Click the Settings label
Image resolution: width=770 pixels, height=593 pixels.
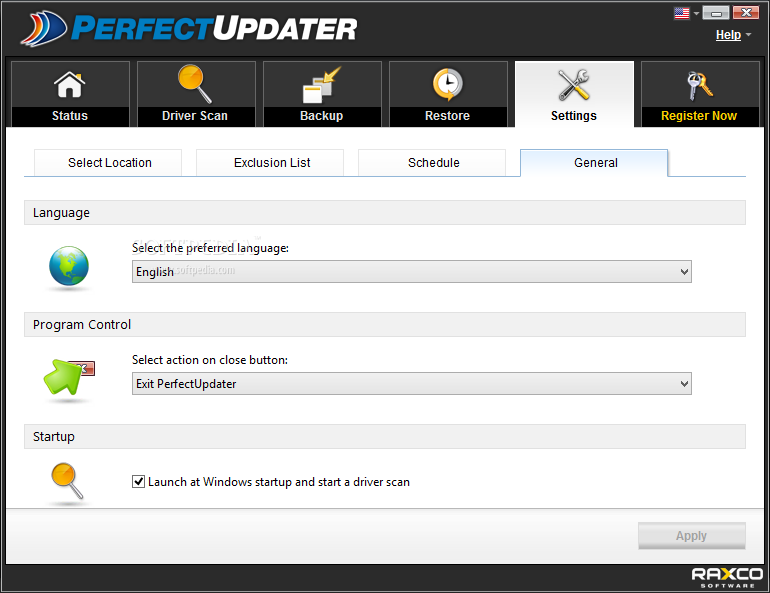(x=574, y=116)
